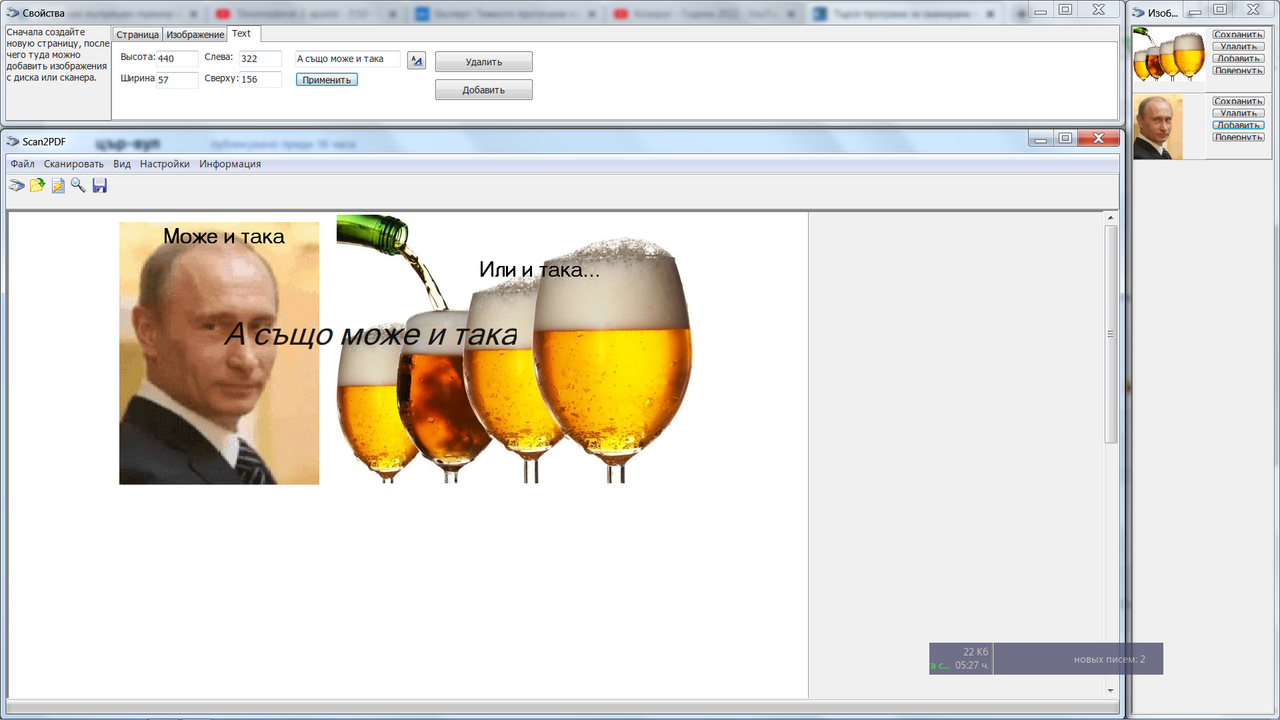Maximize the Scan2PDF window
Screen dimensions: 1280x720
click(x=1065, y=139)
